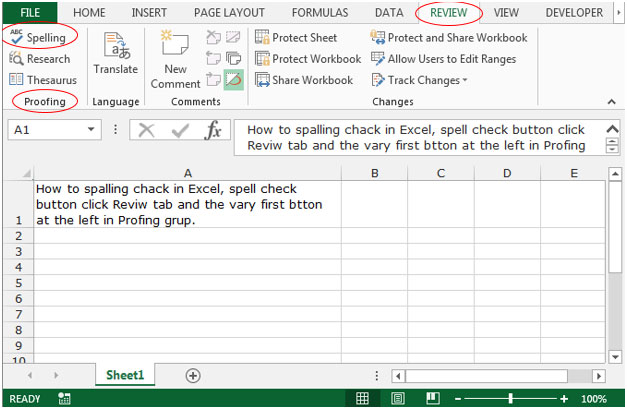
Task: Collapse the formula bar chevron
Action: (612, 129)
